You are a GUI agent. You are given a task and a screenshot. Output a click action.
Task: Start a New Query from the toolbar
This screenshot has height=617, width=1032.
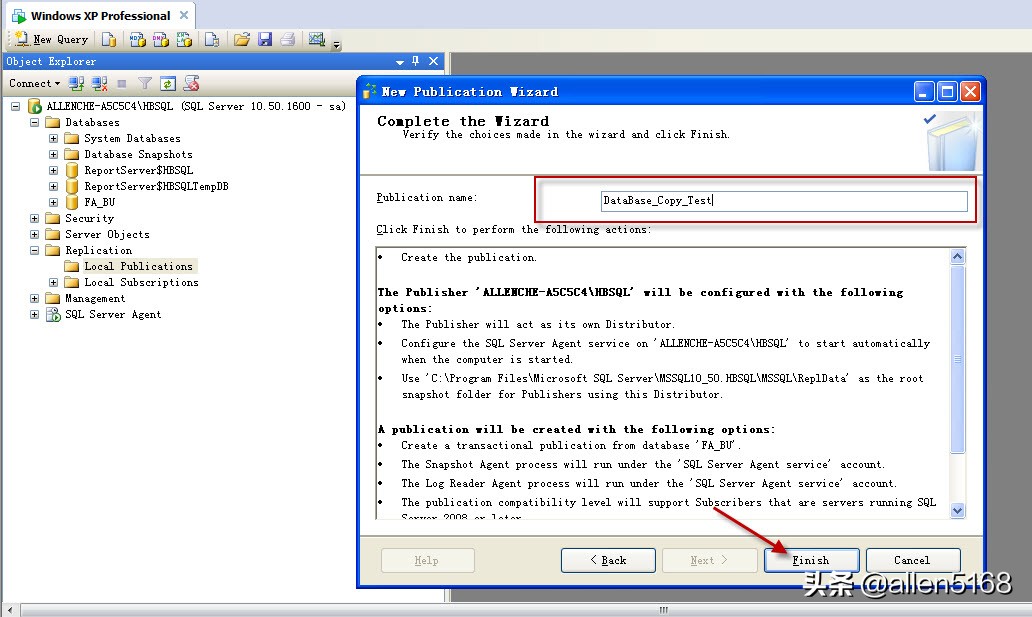click(50, 39)
